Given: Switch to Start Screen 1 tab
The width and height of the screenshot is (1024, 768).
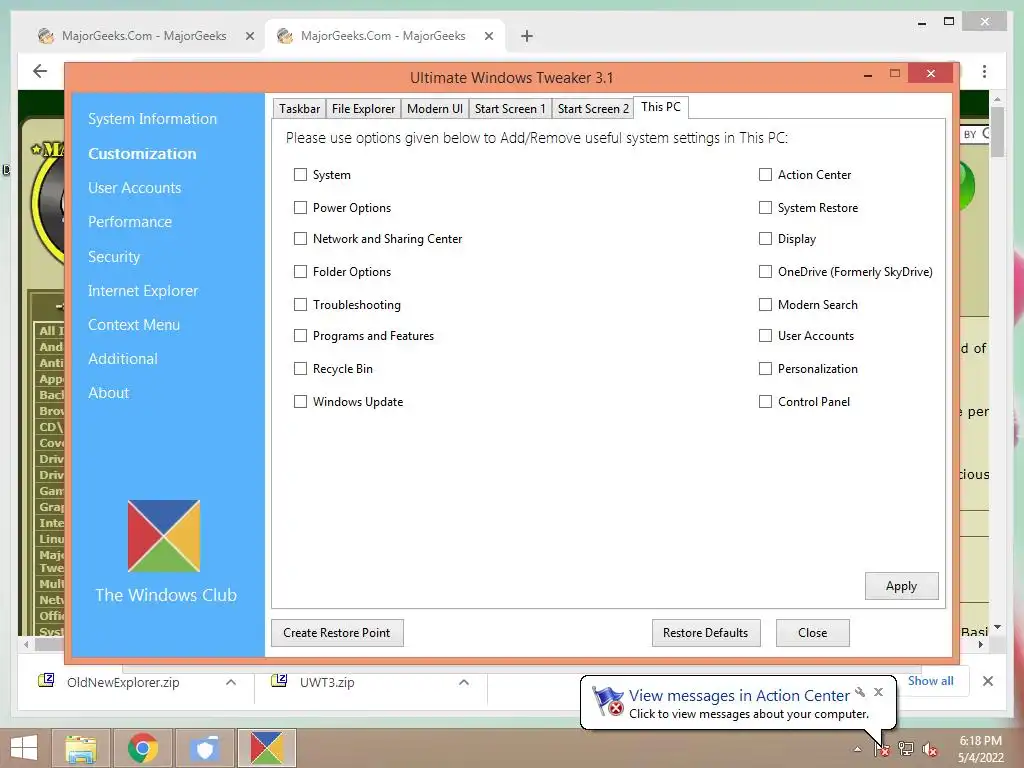Looking at the screenshot, I should click(510, 108).
